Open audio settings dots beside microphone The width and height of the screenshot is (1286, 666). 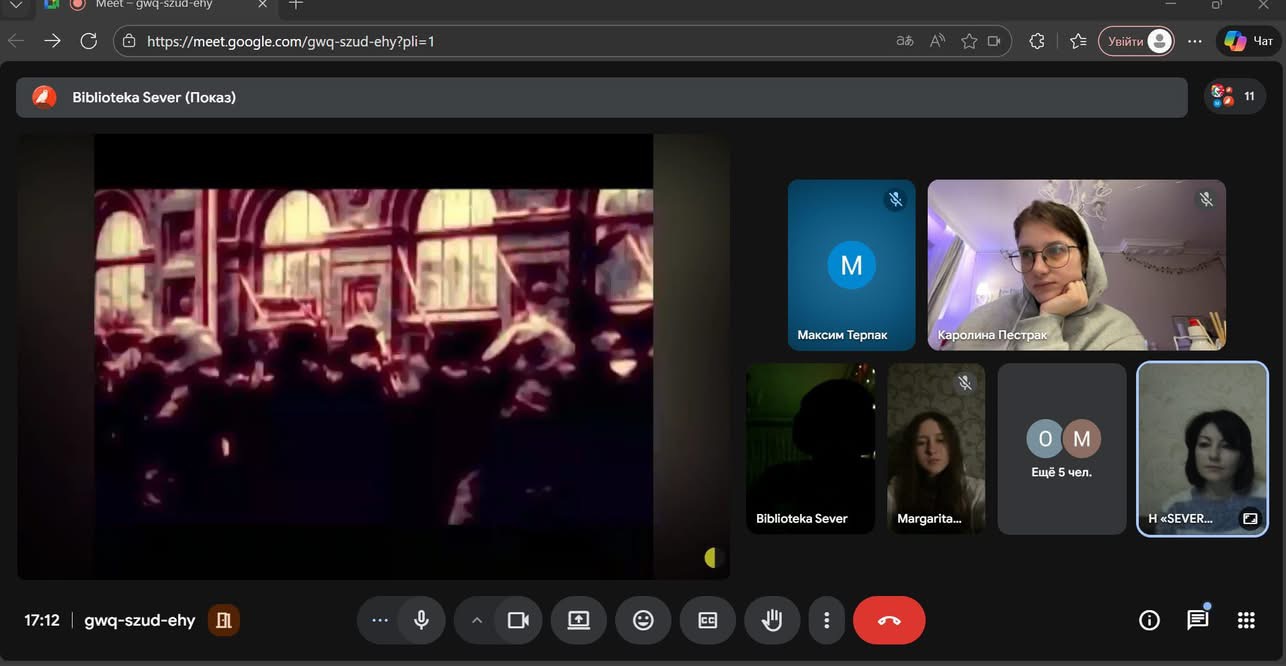(x=380, y=620)
